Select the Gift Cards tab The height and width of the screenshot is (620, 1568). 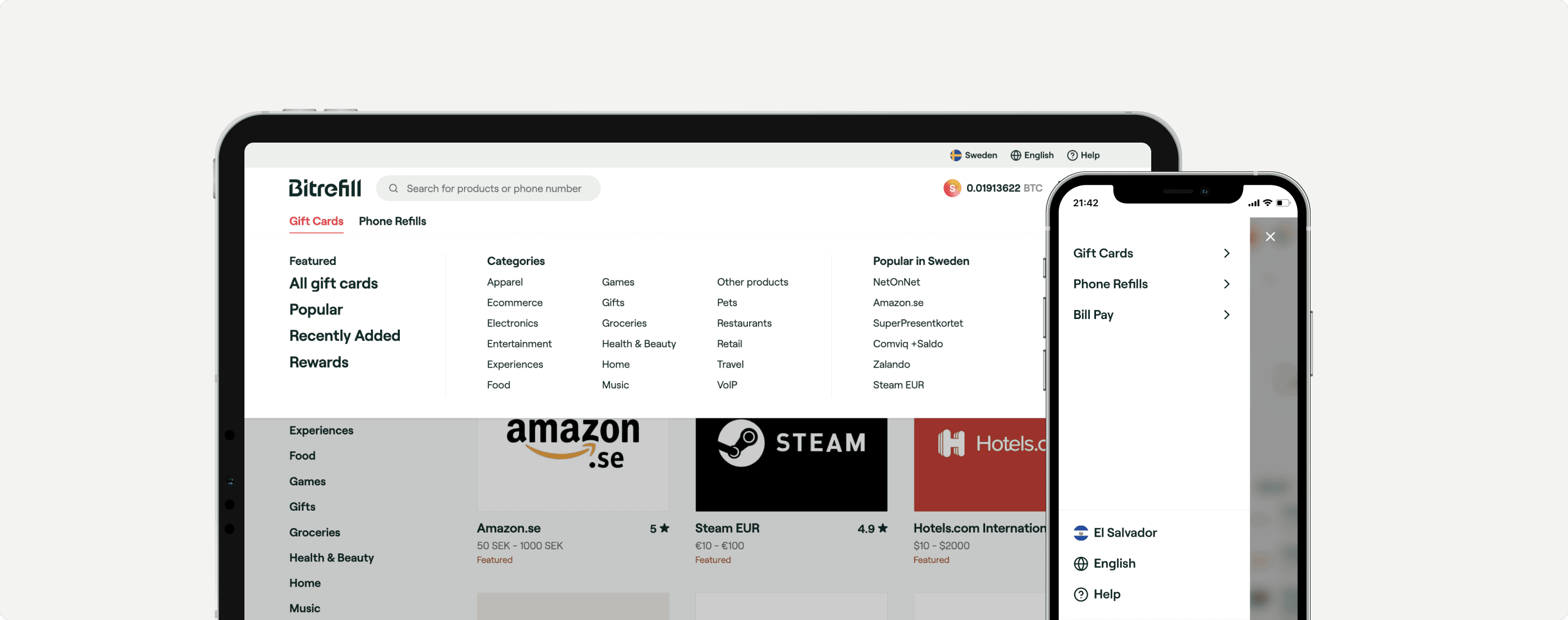point(316,222)
